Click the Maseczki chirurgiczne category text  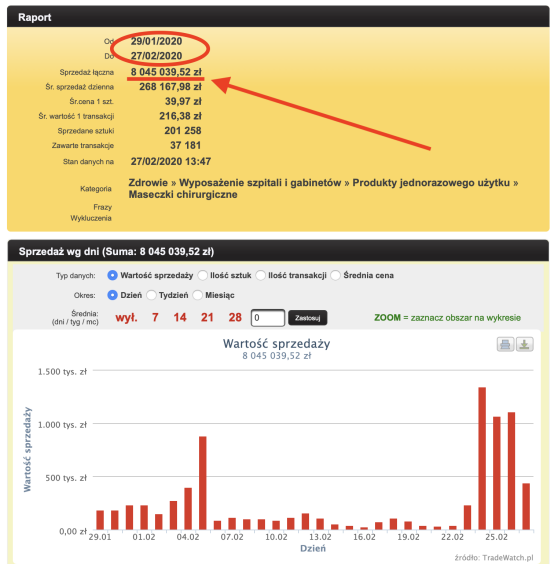click(183, 195)
